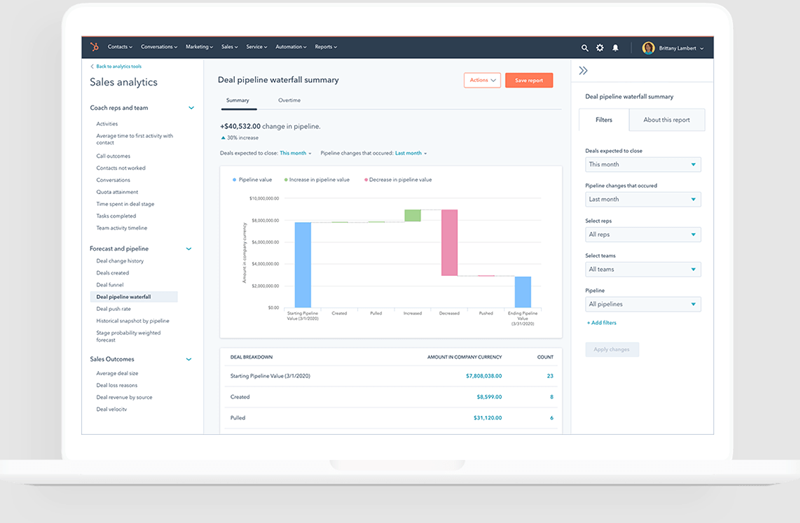This screenshot has width=800, height=523.
Task: Open the Select teams dropdown
Action: 643,269
